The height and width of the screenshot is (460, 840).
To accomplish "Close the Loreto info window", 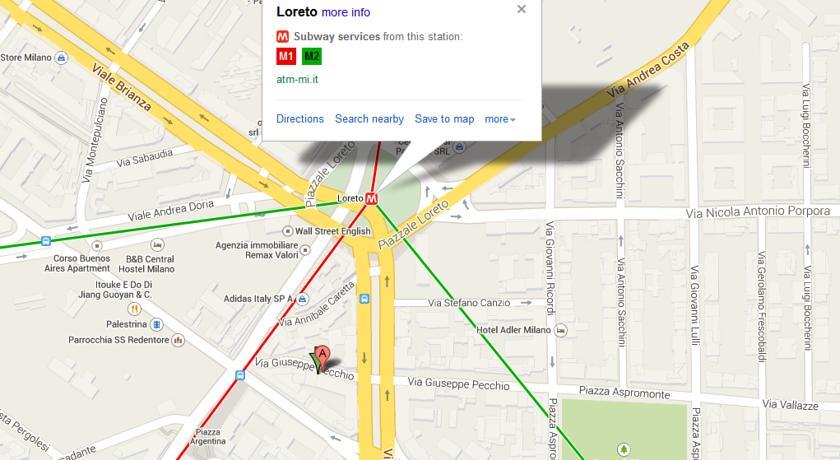I will coord(521,9).
